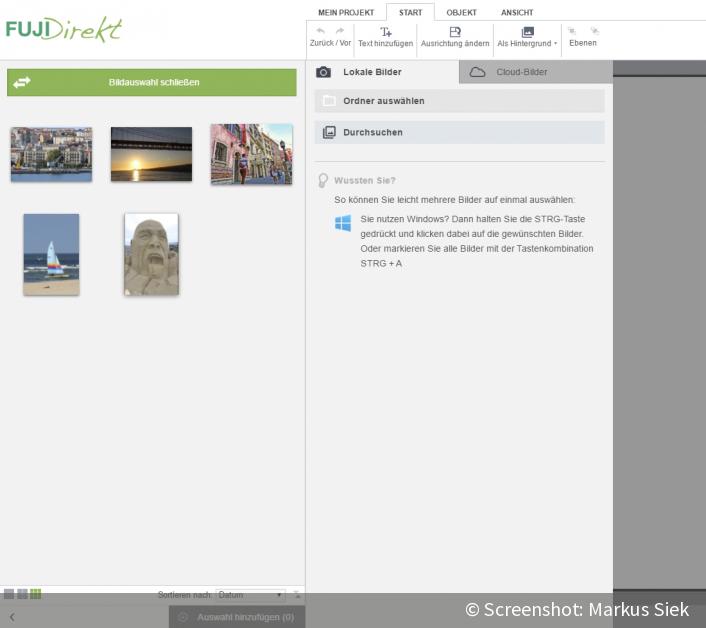Click the folder icon in Ordner auswählen

(329, 101)
